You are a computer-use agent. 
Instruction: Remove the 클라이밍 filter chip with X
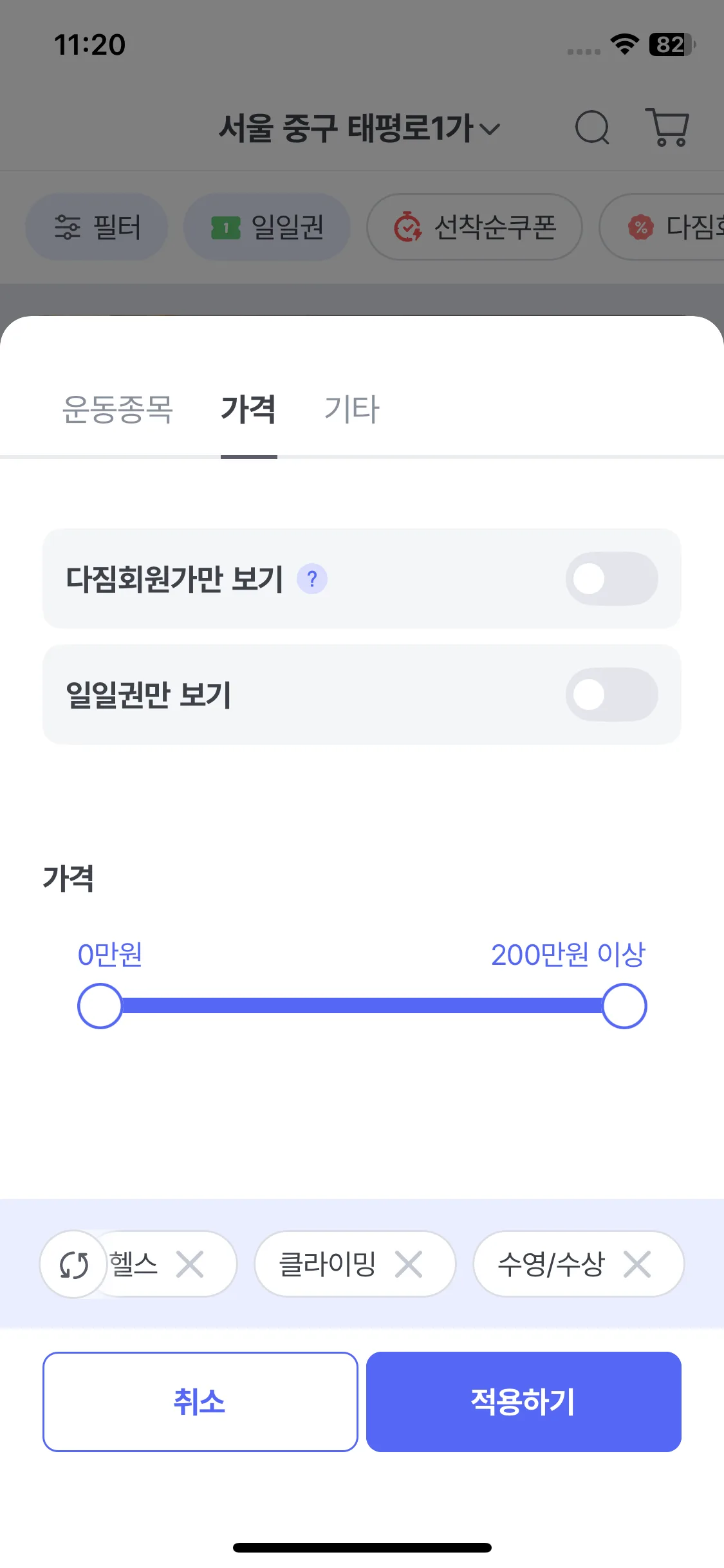tap(409, 1265)
